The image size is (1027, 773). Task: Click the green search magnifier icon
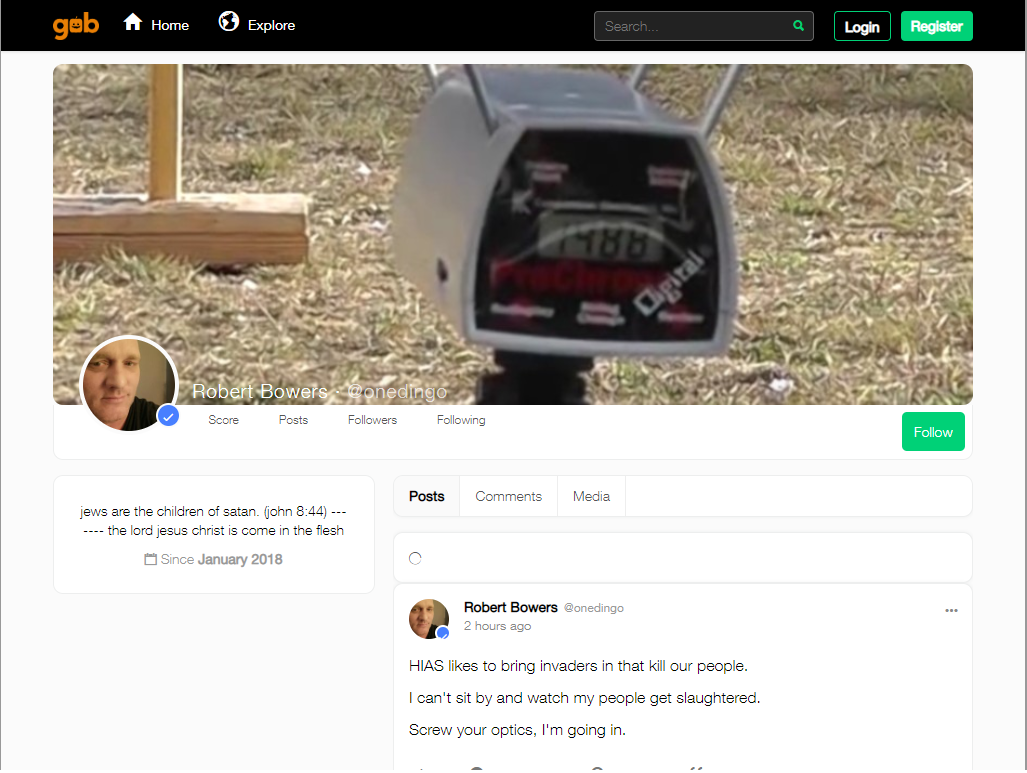pyautogui.click(x=798, y=26)
